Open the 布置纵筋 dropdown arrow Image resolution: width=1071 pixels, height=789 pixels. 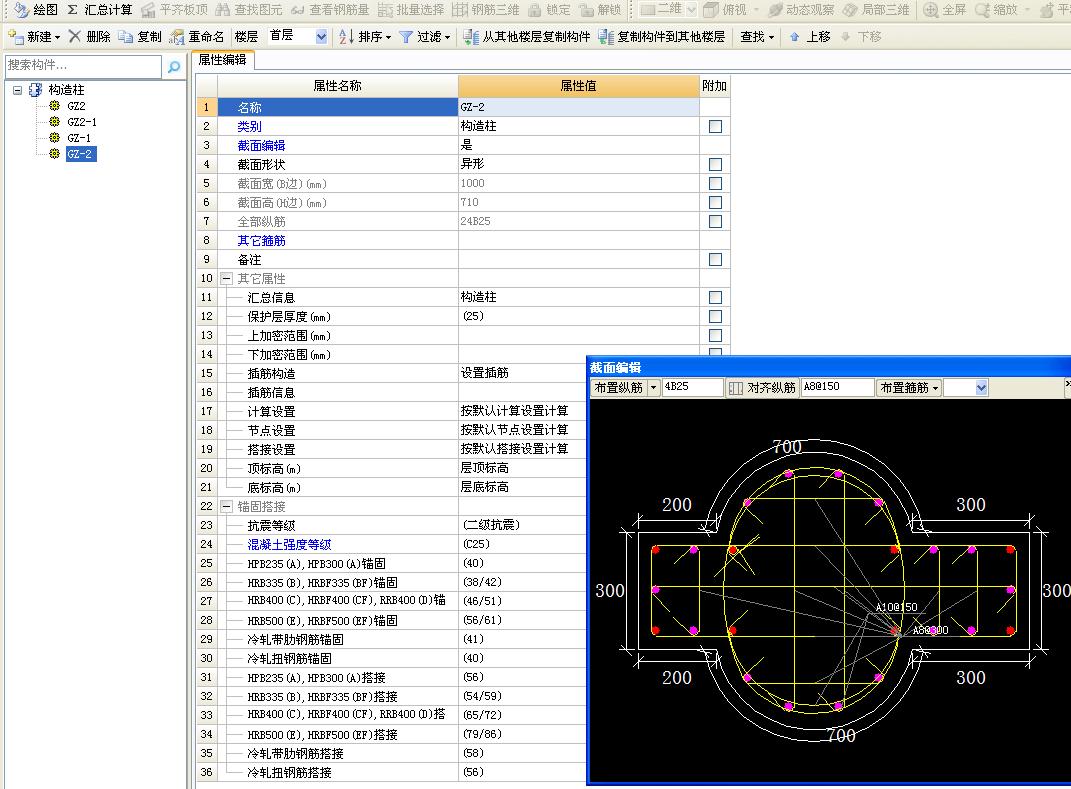(x=653, y=387)
